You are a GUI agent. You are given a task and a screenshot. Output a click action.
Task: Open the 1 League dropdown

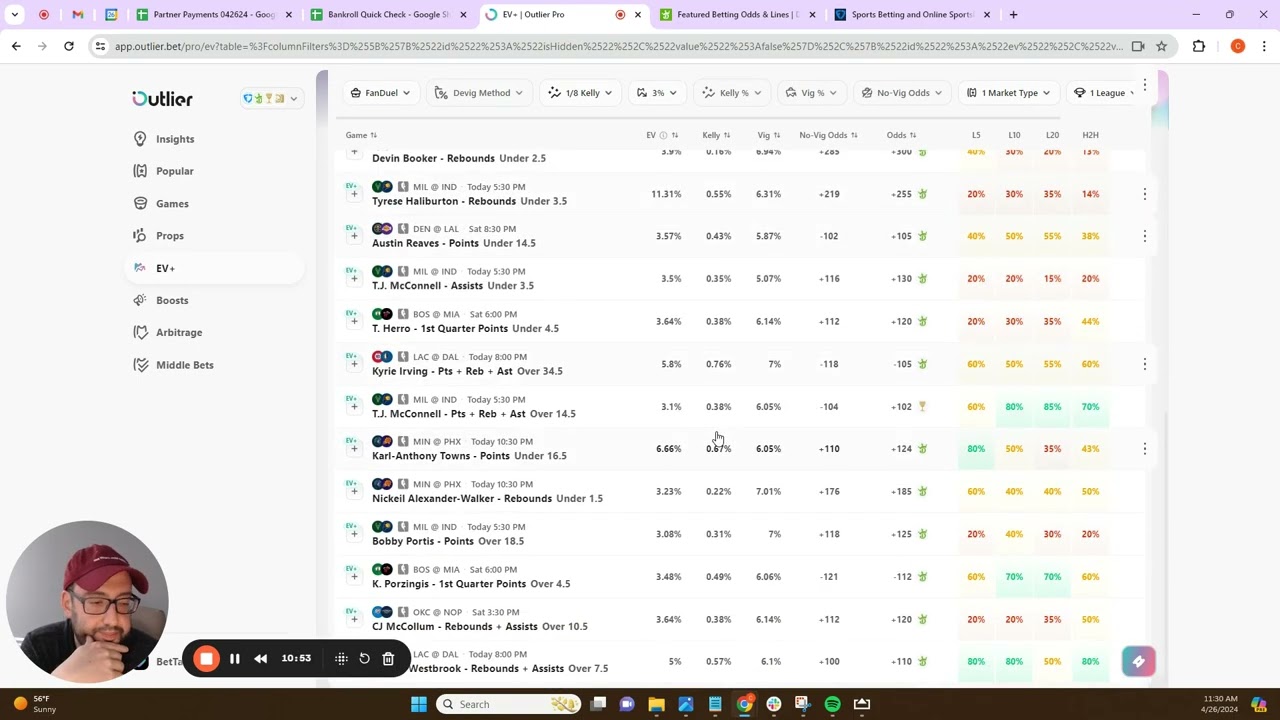coord(1102,93)
